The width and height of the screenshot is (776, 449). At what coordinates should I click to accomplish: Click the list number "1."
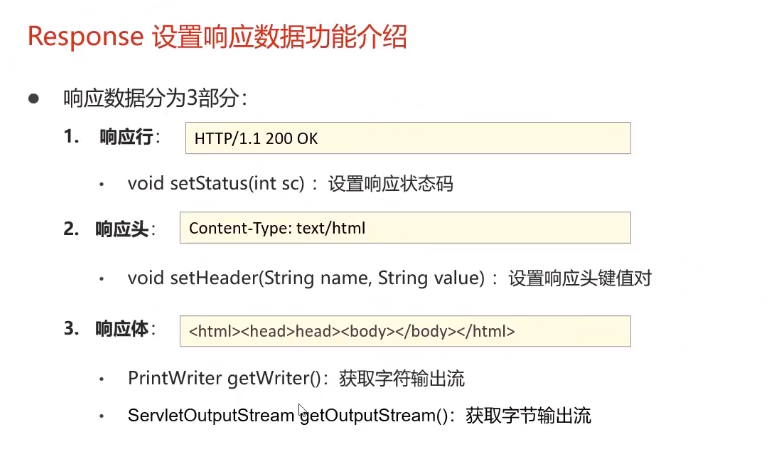(x=71, y=138)
